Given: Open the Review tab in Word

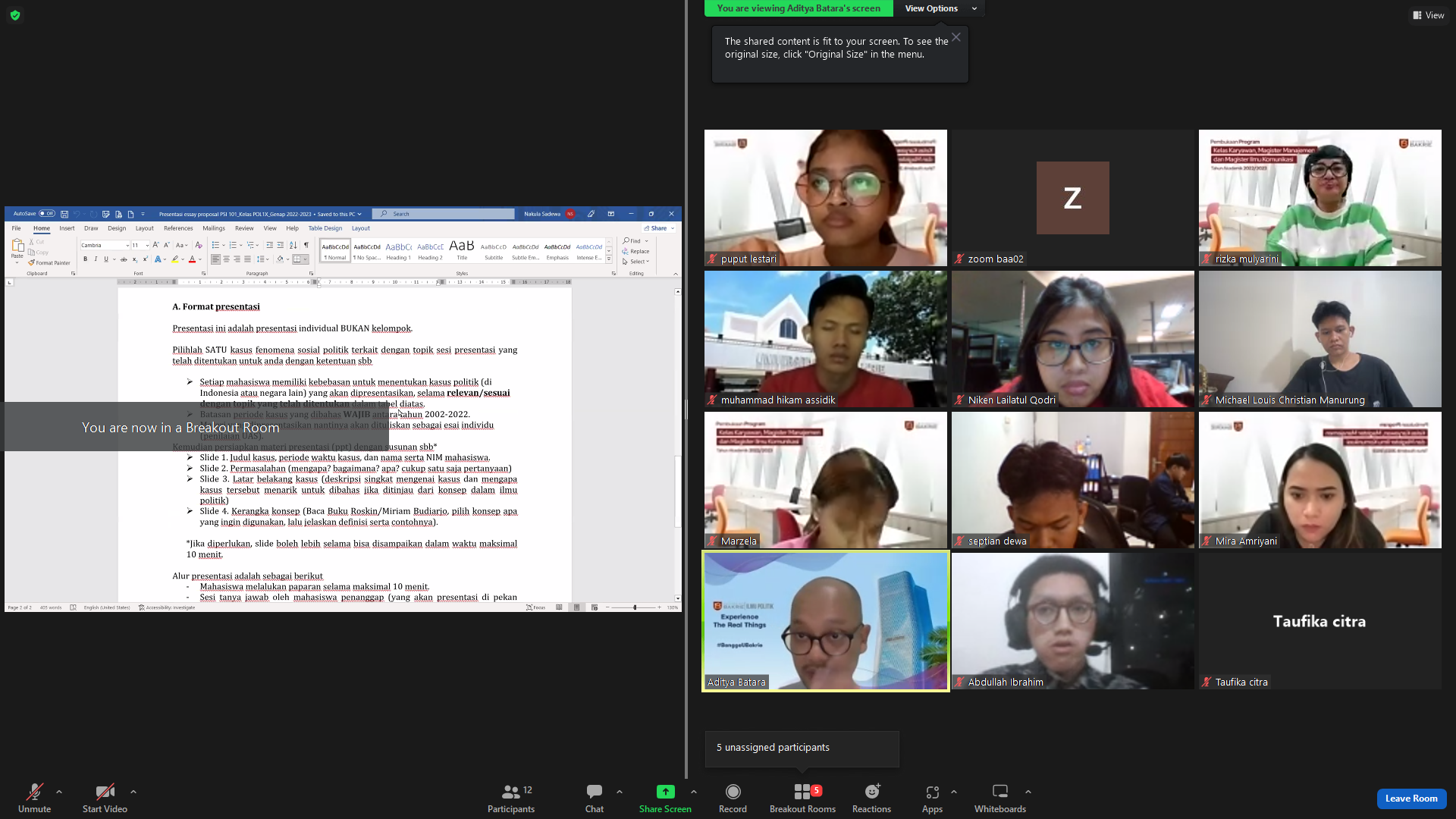Looking at the screenshot, I should point(244,228).
